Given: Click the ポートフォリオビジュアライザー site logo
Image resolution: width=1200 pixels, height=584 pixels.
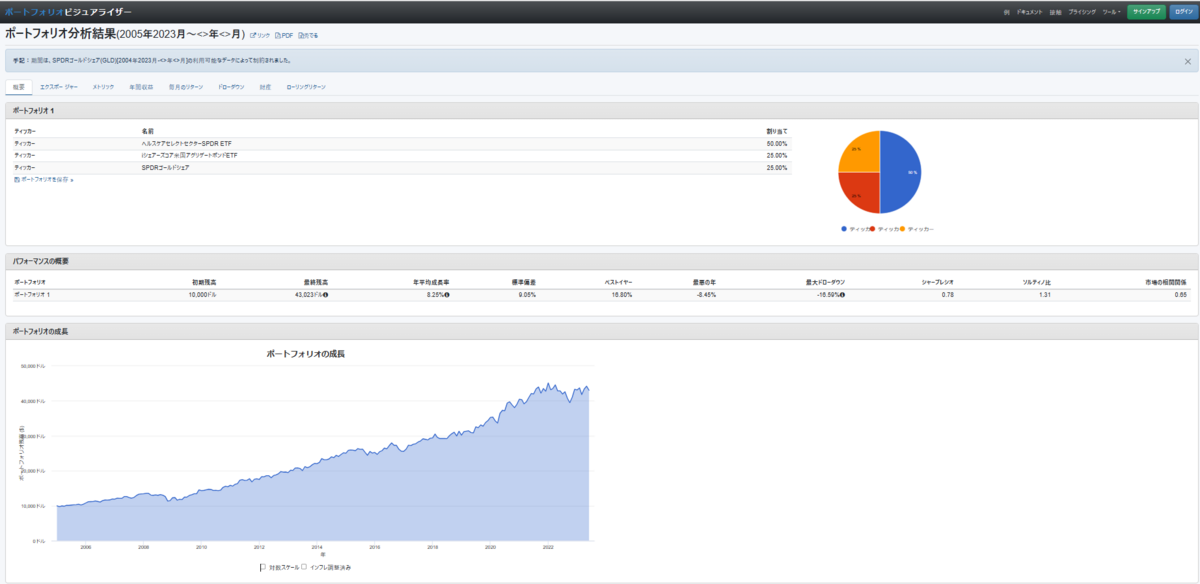Looking at the screenshot, I should (x=68, y=11).
